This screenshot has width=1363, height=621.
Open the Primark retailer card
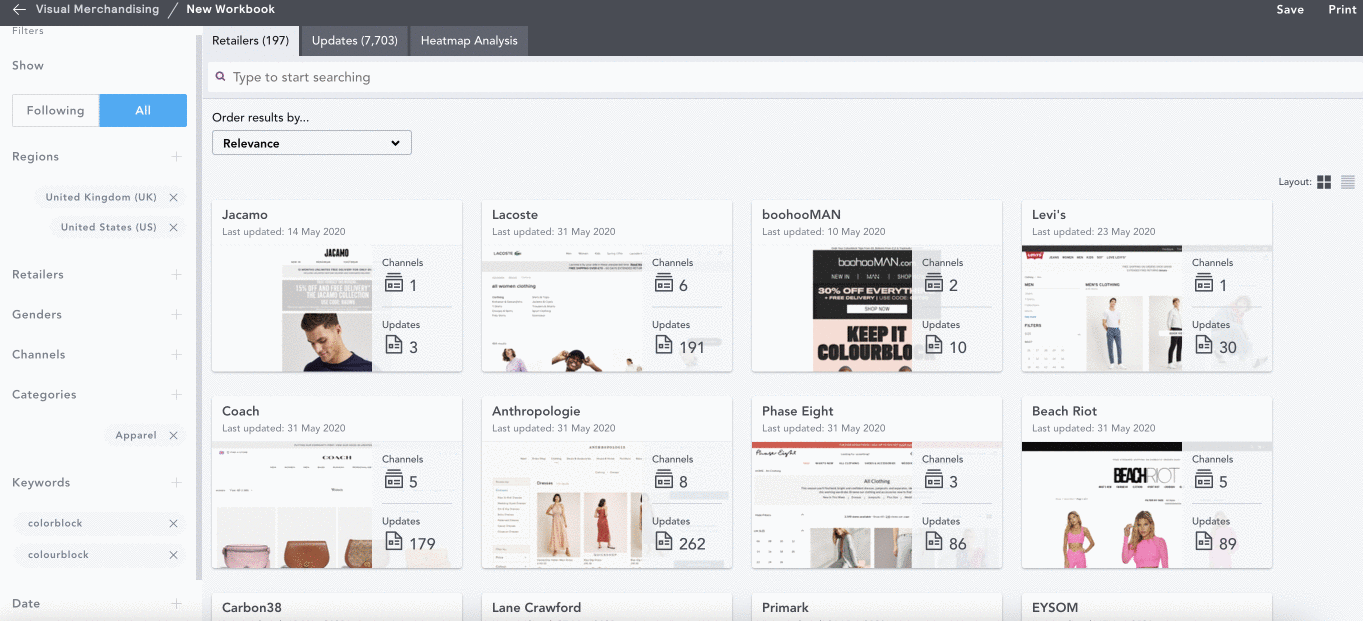click(877, 607)
